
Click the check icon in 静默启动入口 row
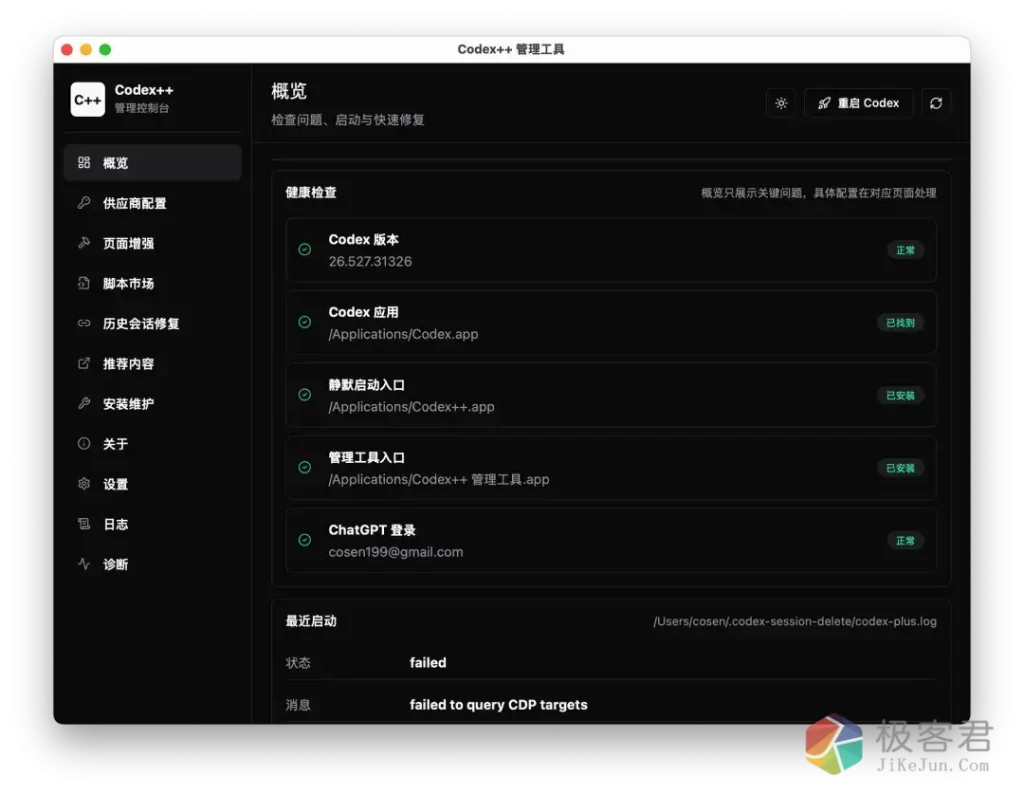tap(304, 395)
